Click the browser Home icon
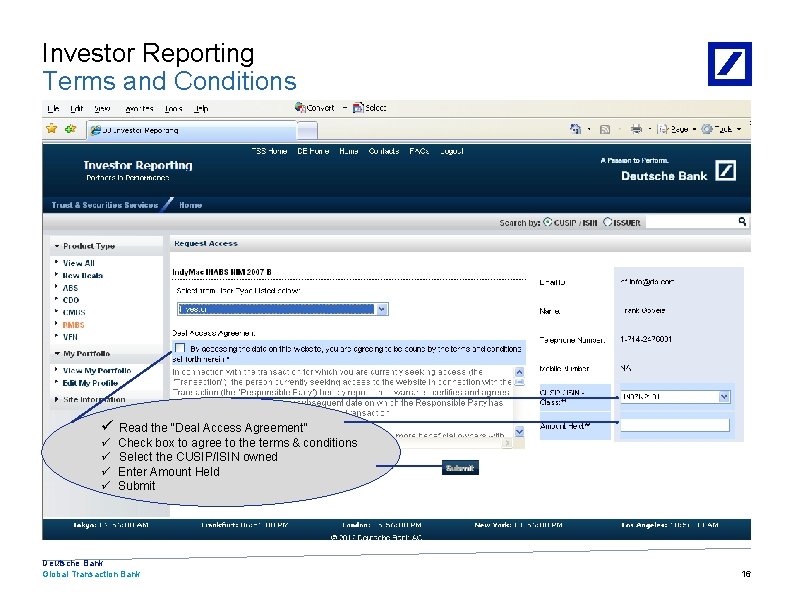The height and width of the screenshot is (597, 794). pos(575,129)
